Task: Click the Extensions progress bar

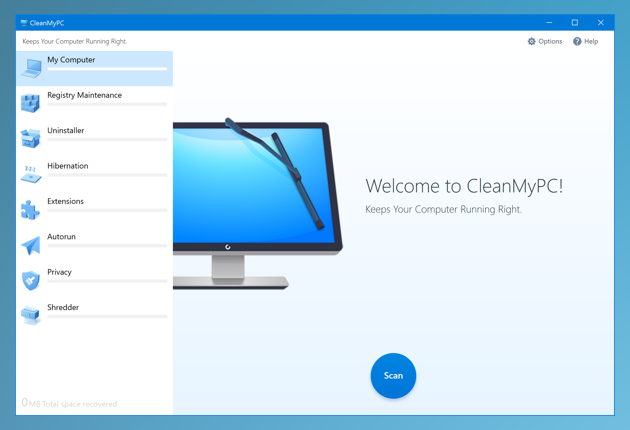Action: pos(107,211)
